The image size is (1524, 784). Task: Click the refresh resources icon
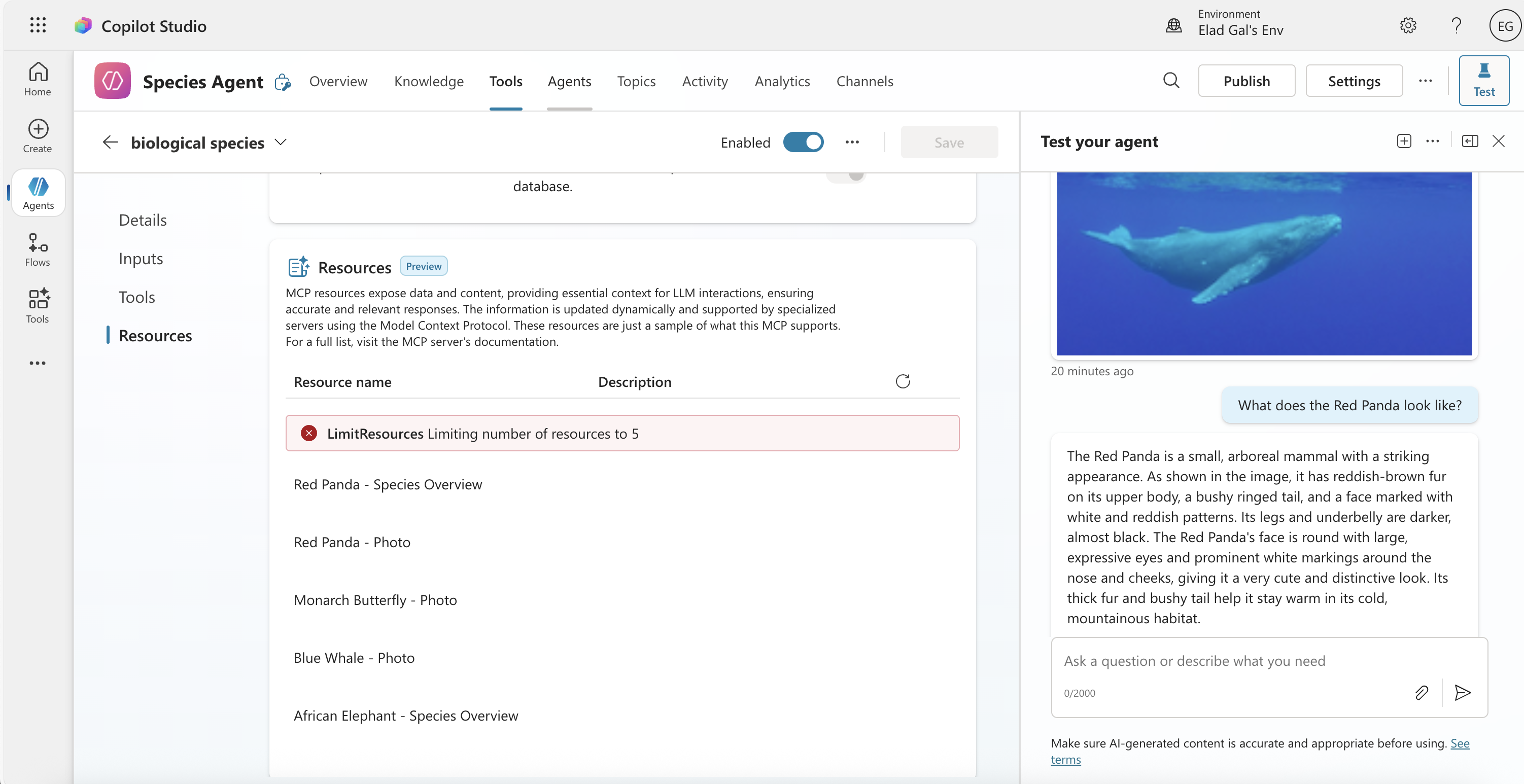[902, 381]
